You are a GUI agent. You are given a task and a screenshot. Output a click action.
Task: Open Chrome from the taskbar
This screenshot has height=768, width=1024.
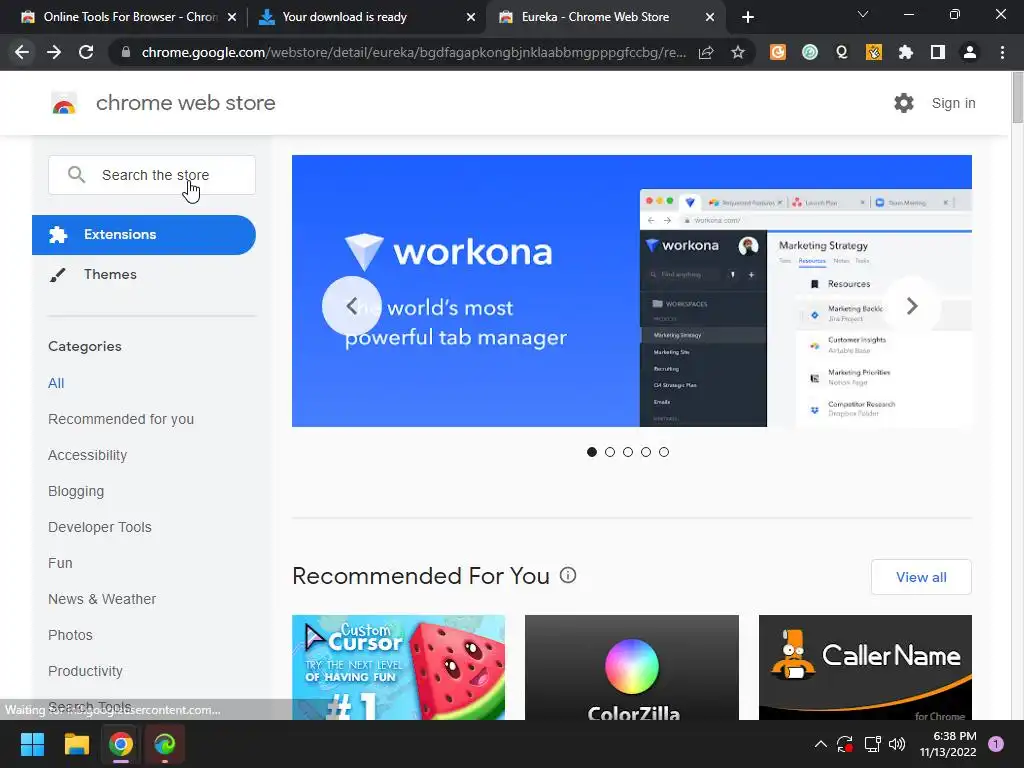[x=121, y=744]
